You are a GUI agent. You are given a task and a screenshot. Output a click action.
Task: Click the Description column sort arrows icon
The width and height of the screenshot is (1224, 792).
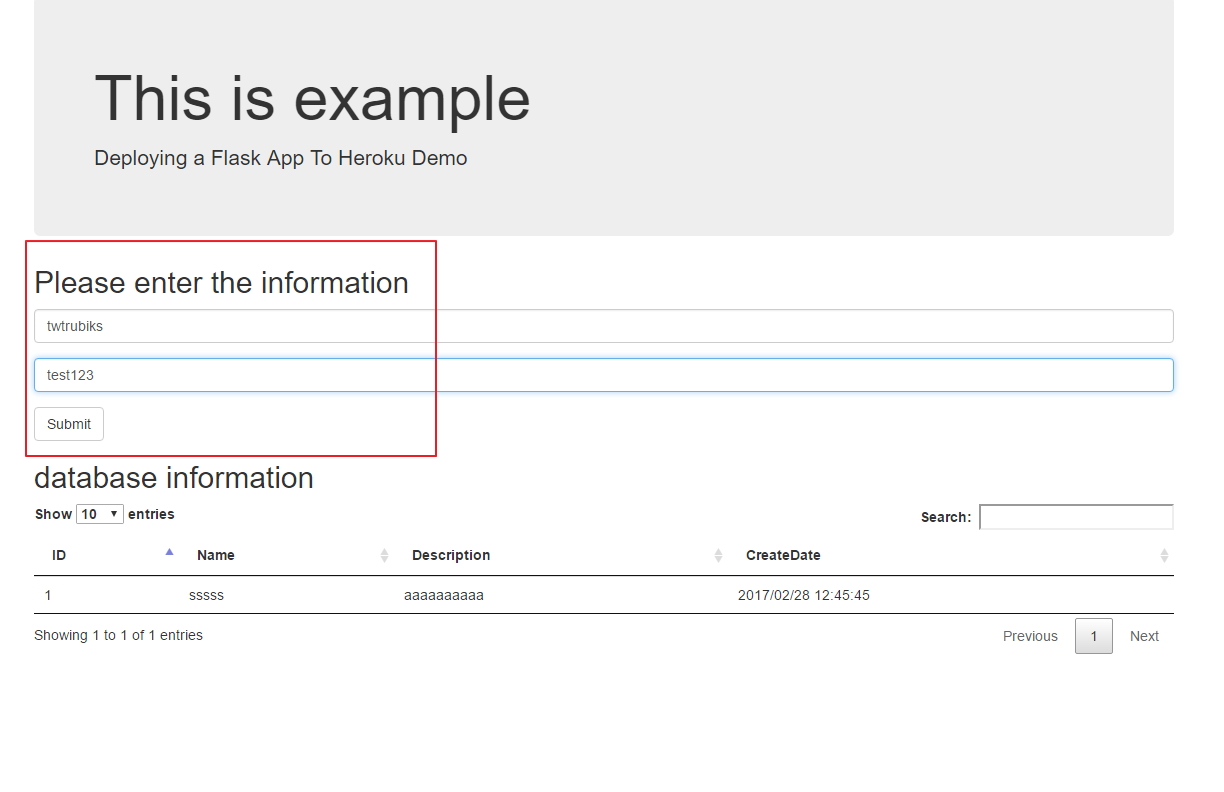tap(718, 555)
